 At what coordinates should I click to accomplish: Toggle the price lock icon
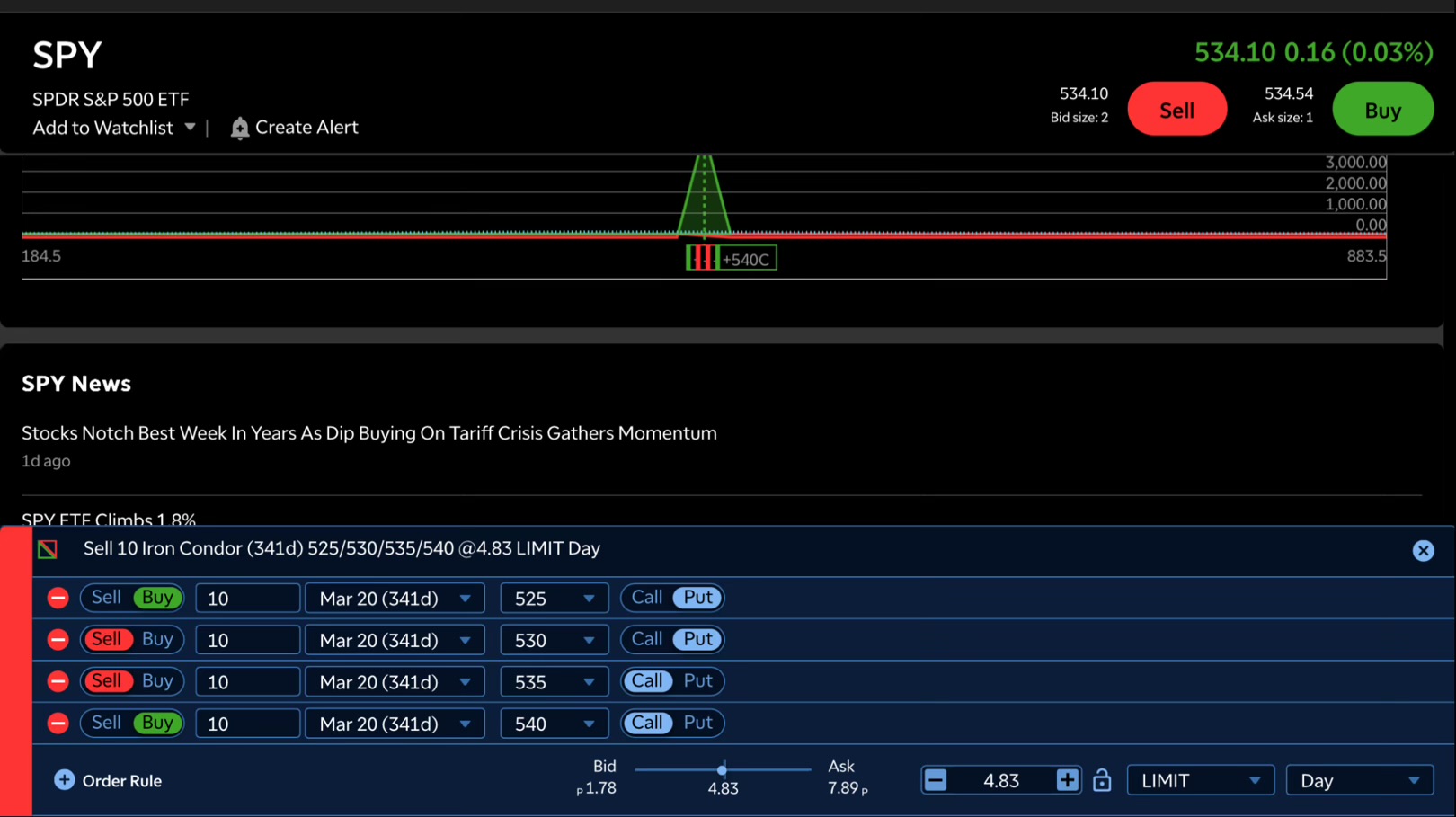(x=1102, y=780)
